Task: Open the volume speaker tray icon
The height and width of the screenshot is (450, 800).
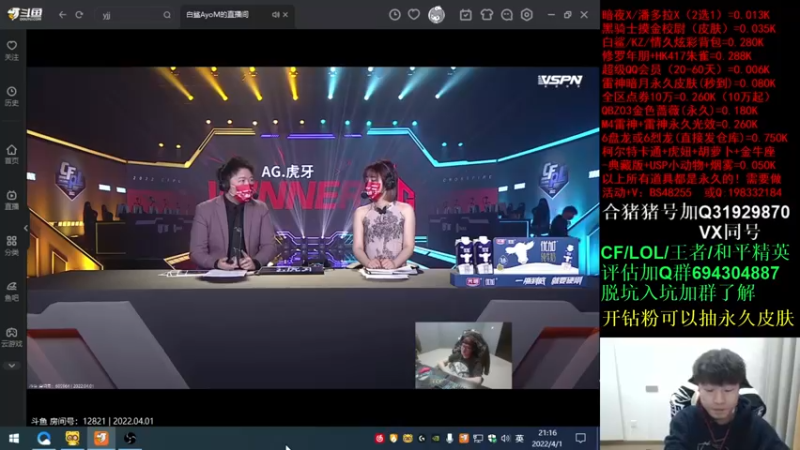Action: coord(505,438)
